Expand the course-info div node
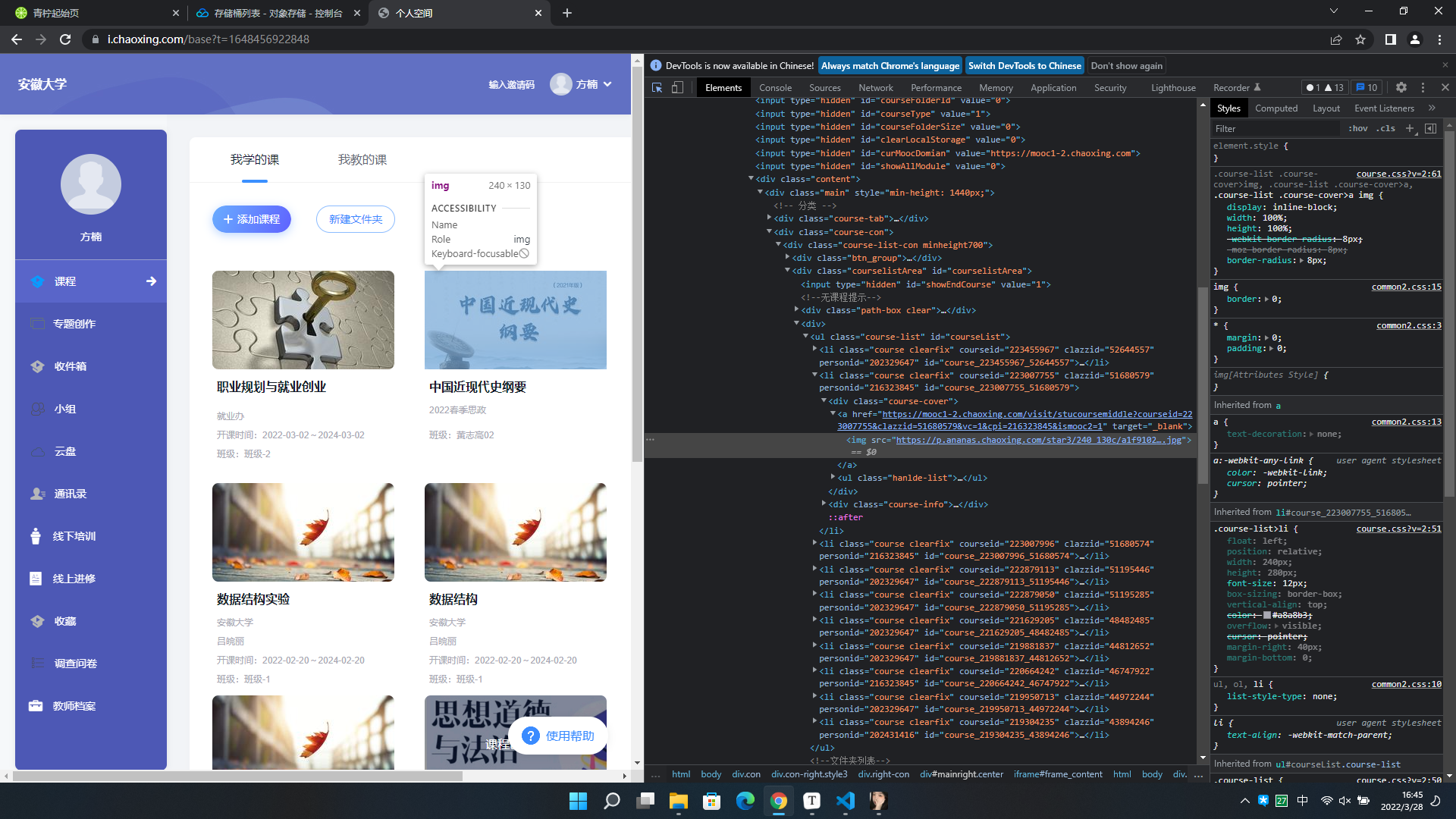 coord(824,504)
